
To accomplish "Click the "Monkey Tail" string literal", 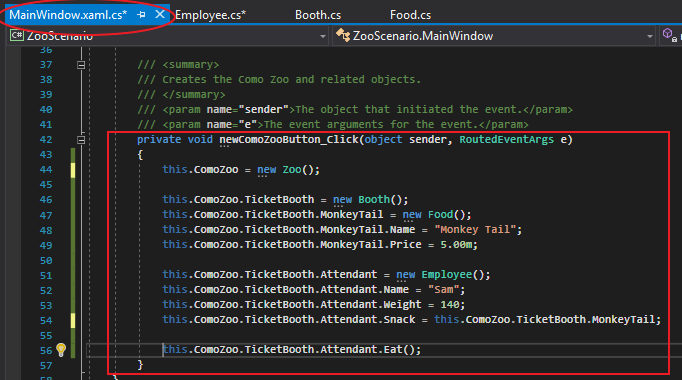I will 475,230.
